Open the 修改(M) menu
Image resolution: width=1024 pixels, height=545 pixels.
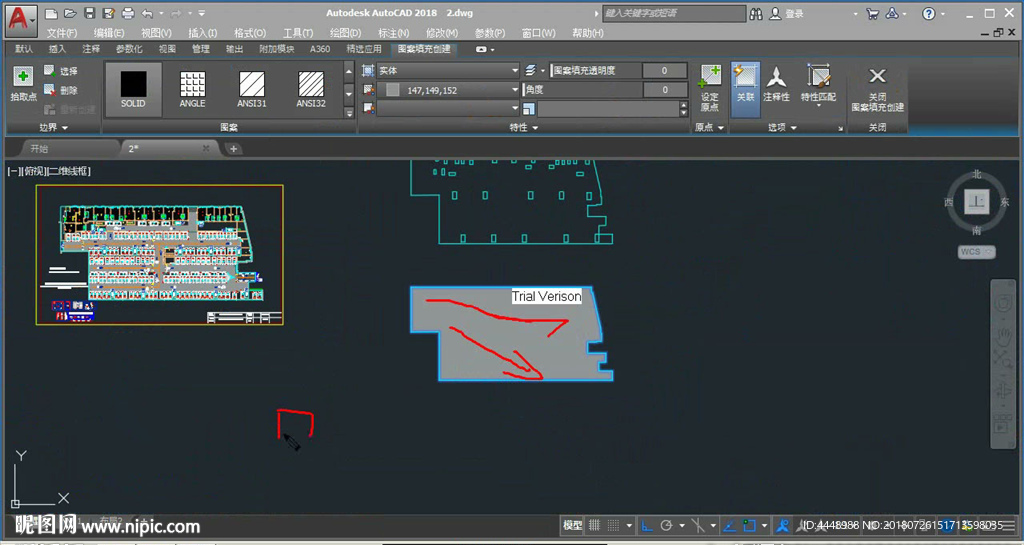pos(441,33)
